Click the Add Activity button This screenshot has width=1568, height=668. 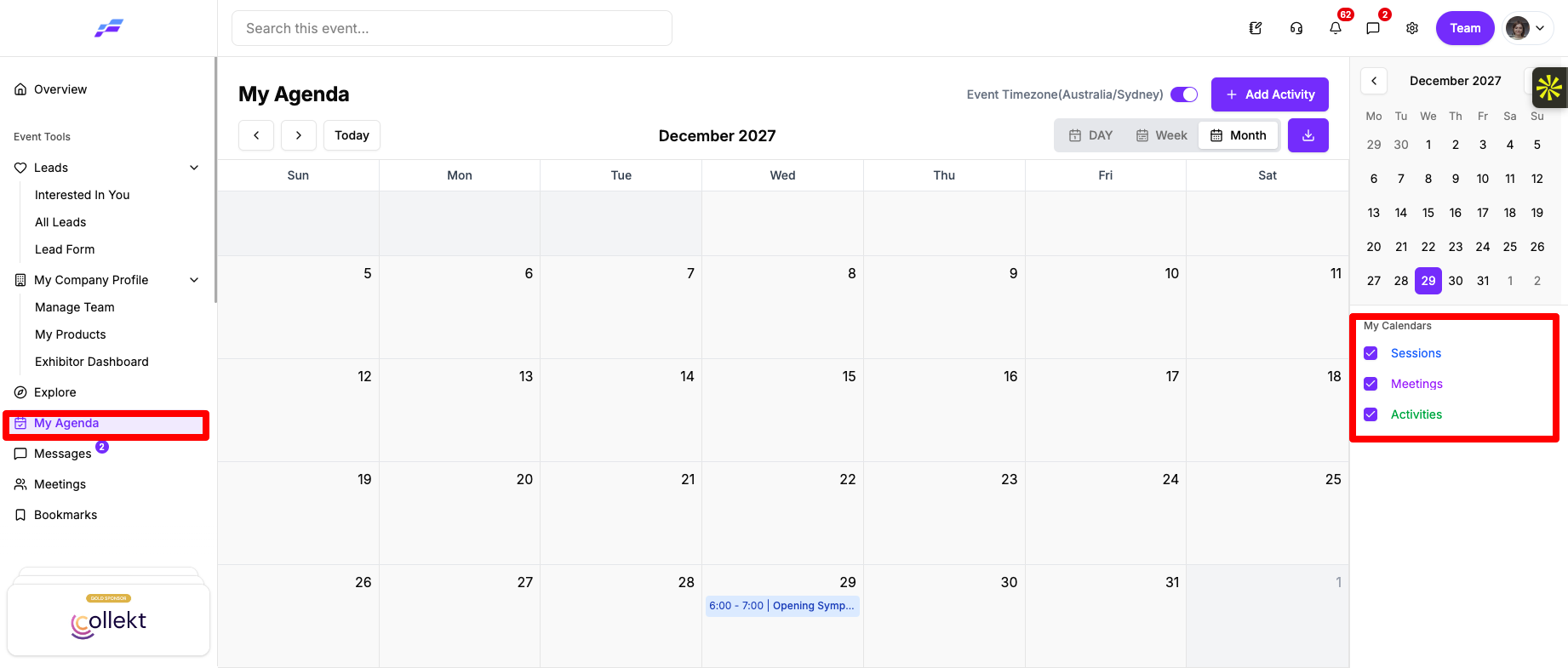point(1270,94)
